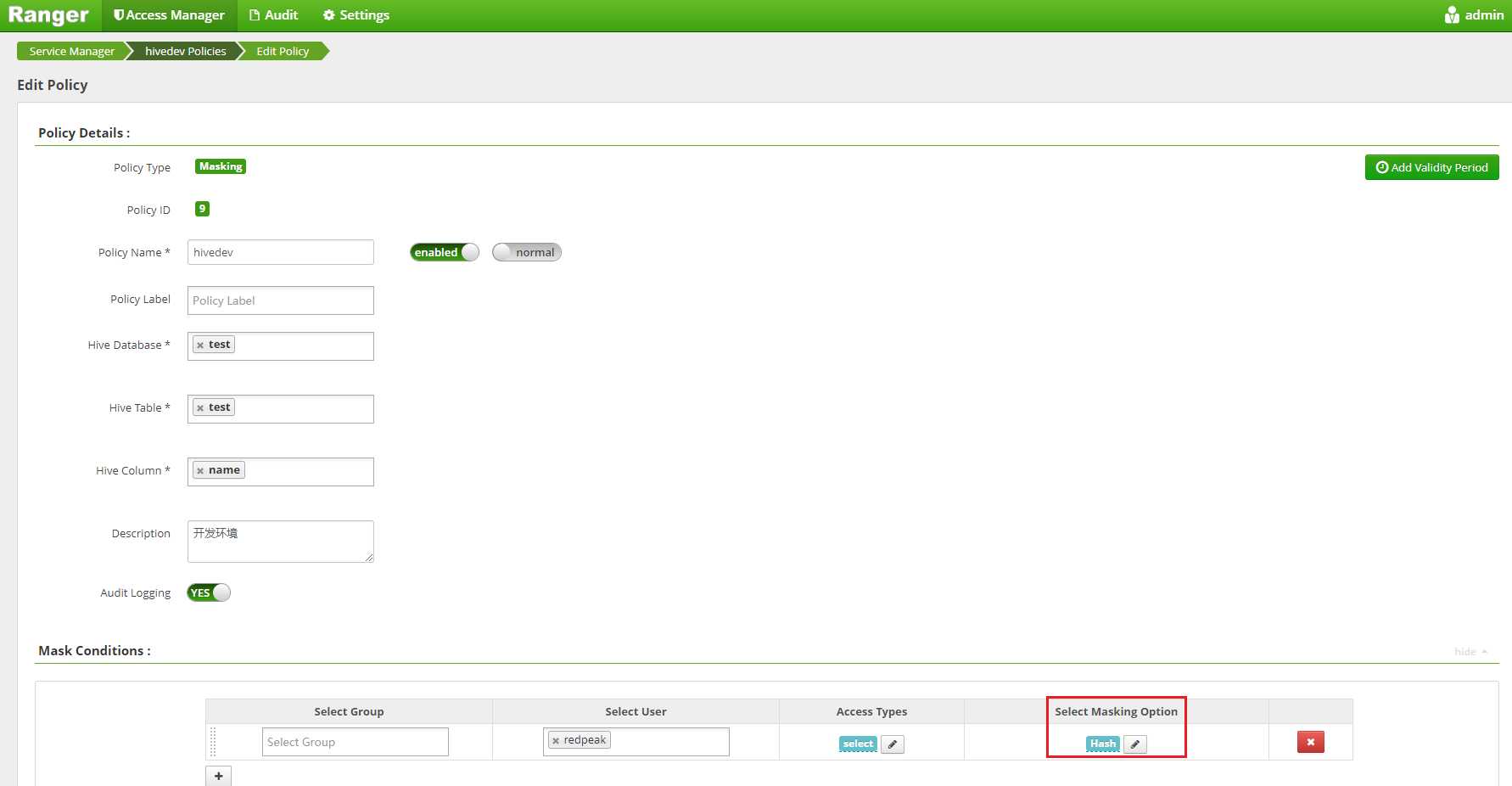The height and width of the screenshot is (786, 1512).
Task: Edit access types with pencil icon
Action: 893,744
